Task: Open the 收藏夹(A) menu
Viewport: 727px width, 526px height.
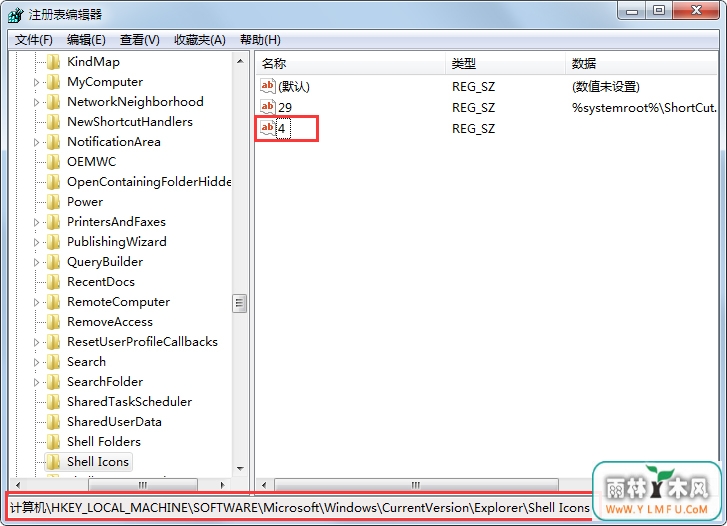Action: pos(200,40)
